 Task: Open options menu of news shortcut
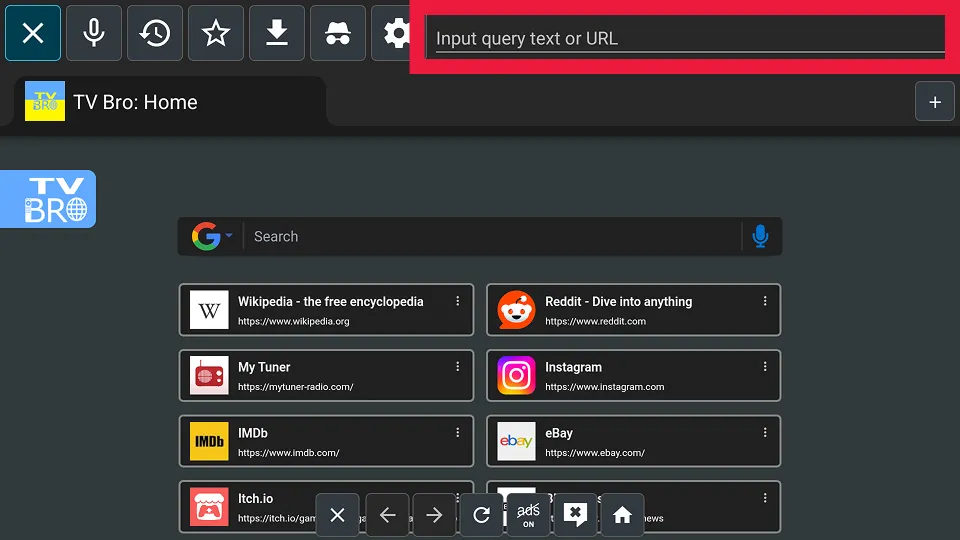765,498
